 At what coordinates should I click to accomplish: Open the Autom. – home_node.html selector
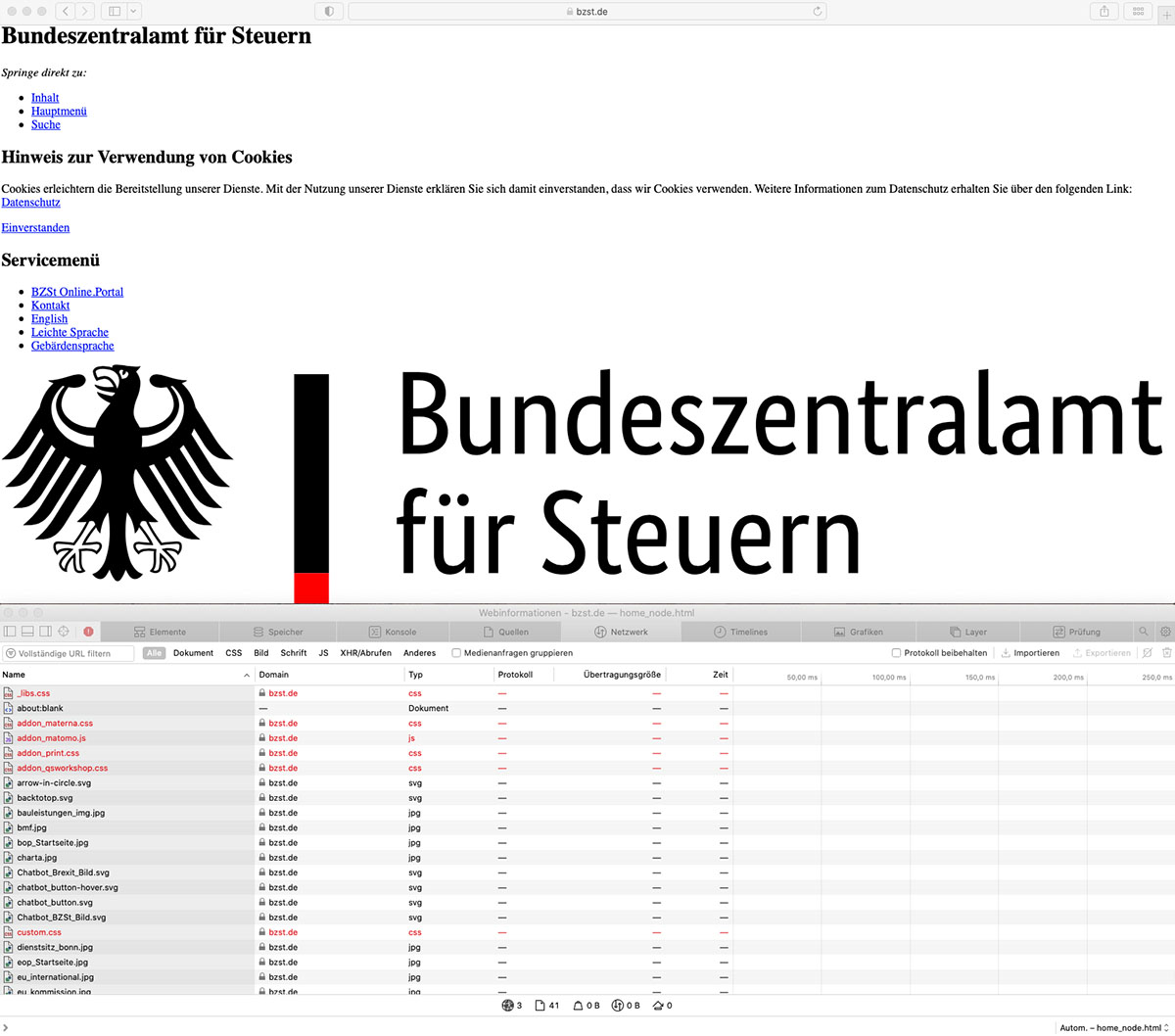pos(1111,1027)
